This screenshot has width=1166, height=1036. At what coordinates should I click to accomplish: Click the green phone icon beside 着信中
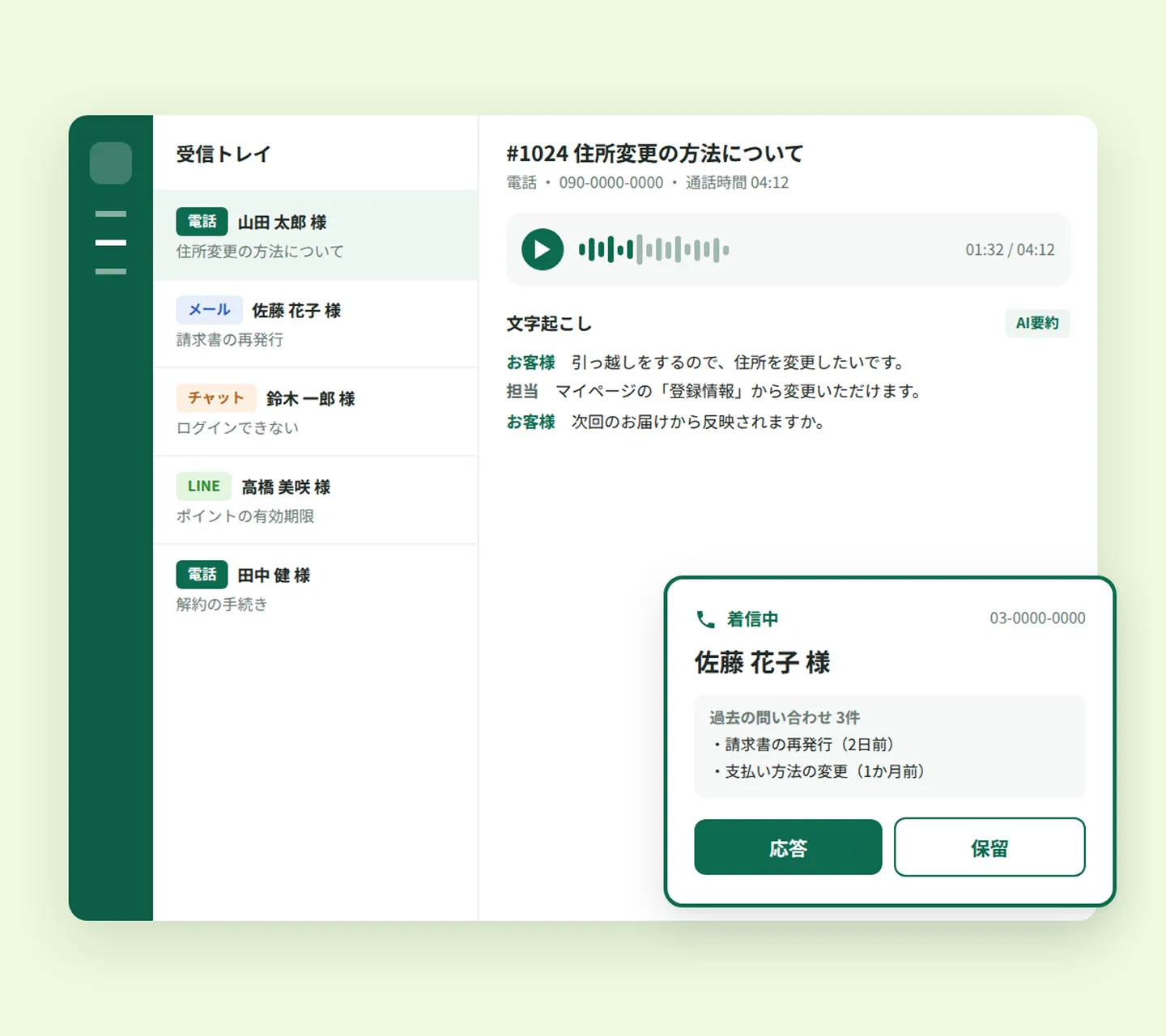tap(705, 619)
